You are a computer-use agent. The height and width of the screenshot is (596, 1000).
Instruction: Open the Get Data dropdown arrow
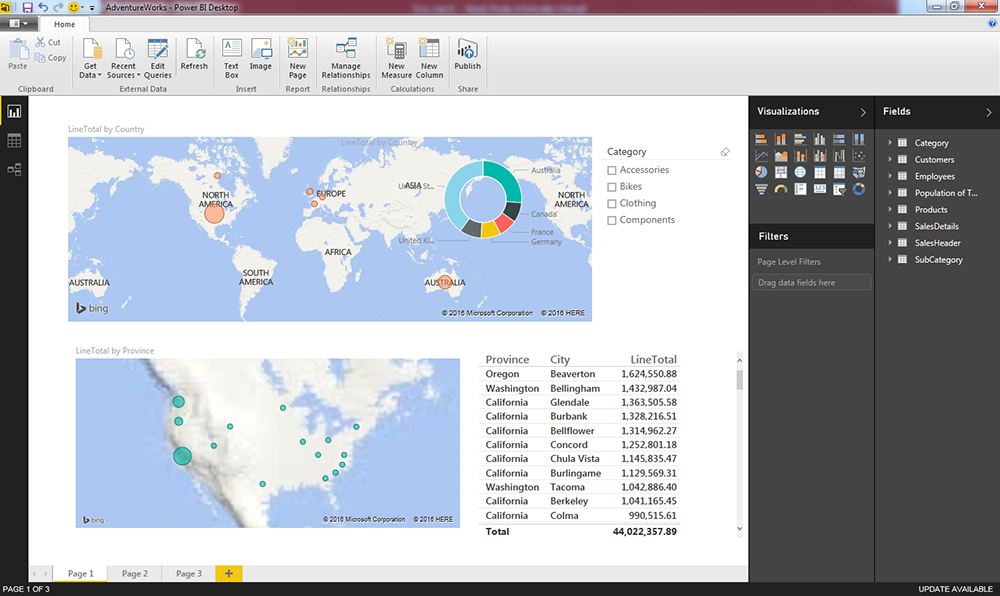point(99,75)
